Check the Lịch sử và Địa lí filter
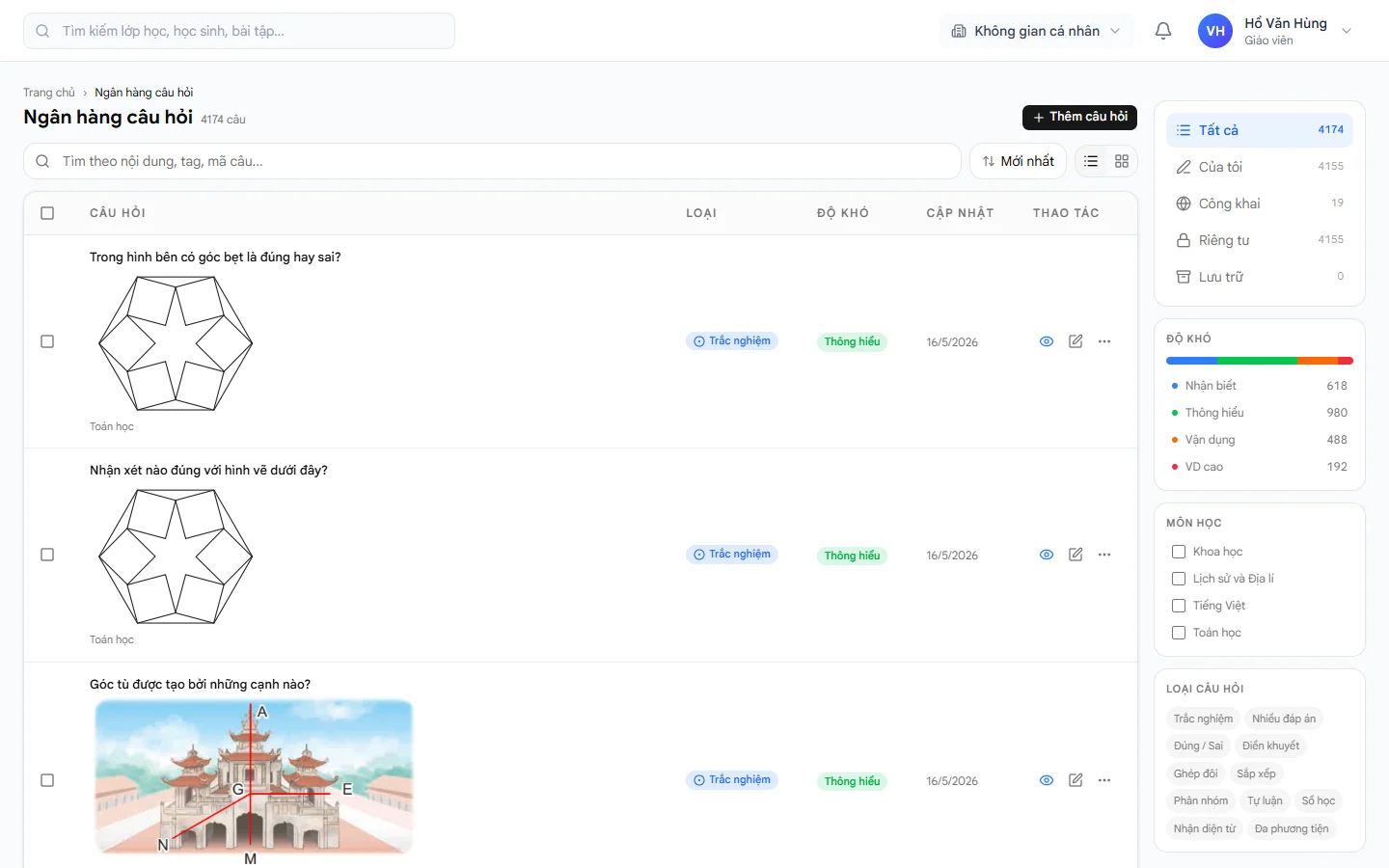This screenshot has width=1389, height=868. (1179, 579)
